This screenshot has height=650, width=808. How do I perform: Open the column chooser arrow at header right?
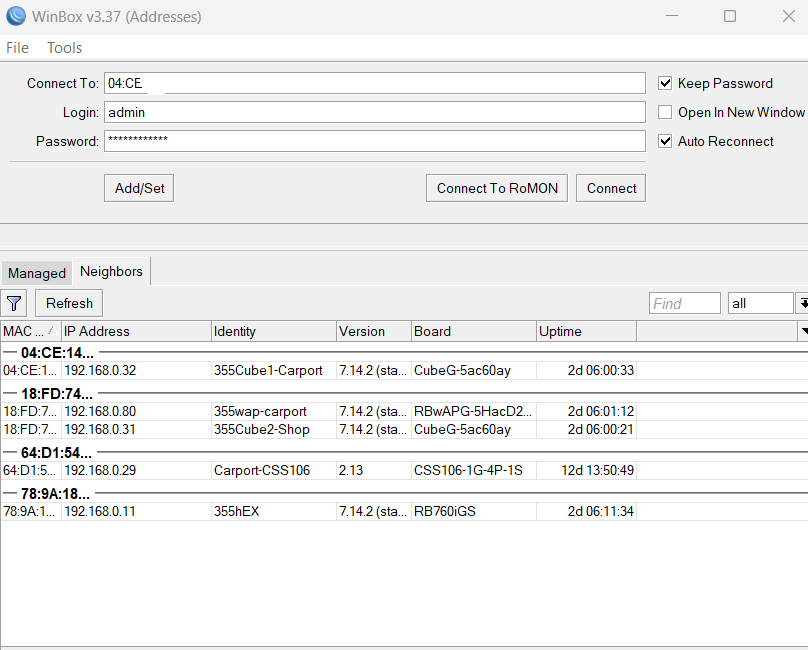(x=803, y=331)
